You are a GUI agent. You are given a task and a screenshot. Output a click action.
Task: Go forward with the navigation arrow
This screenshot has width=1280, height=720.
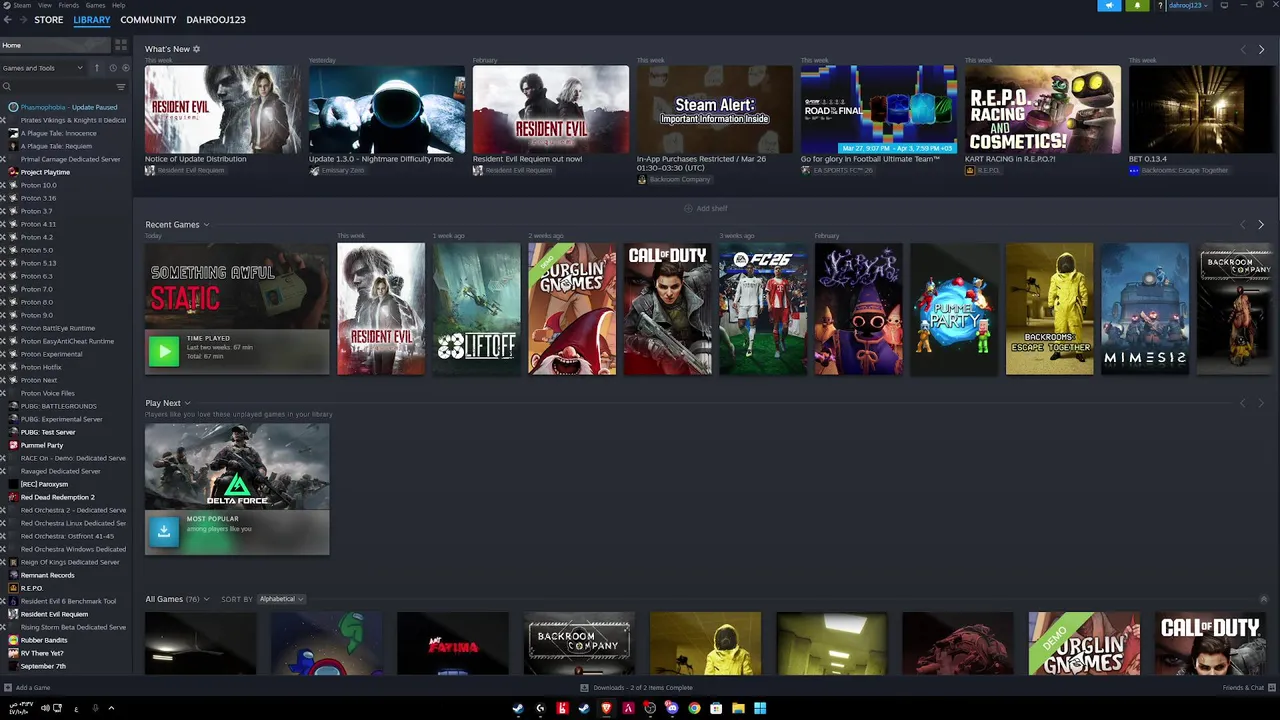click(25, 20)
